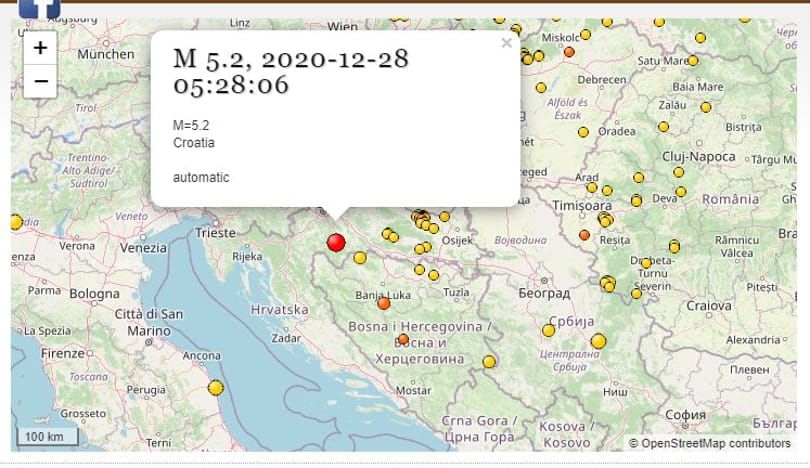Click the 100 km scale bar
Screen dimensions: 810x468
48,436
